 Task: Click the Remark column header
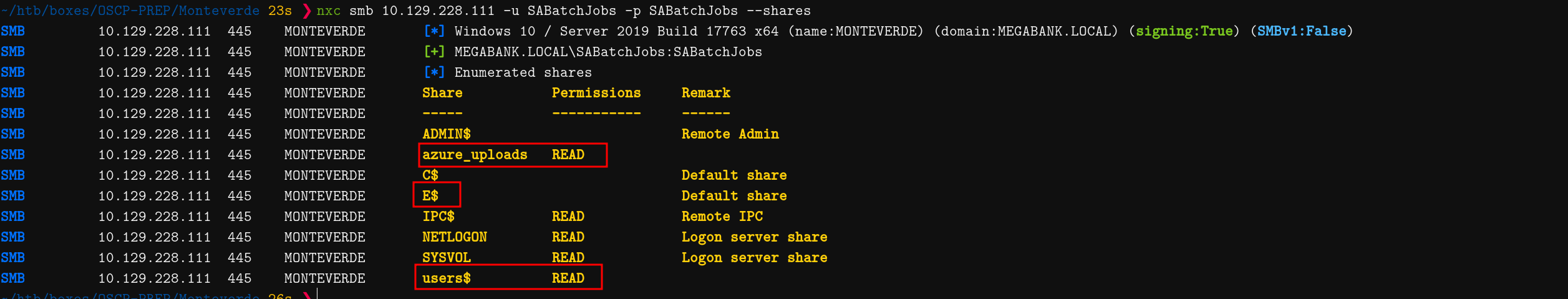coord(705,93)
